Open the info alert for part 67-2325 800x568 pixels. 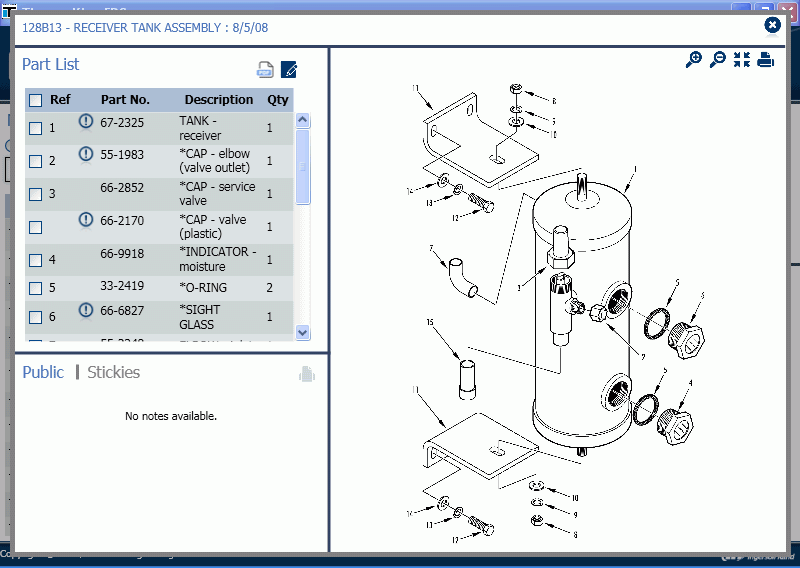coord(86,121)
